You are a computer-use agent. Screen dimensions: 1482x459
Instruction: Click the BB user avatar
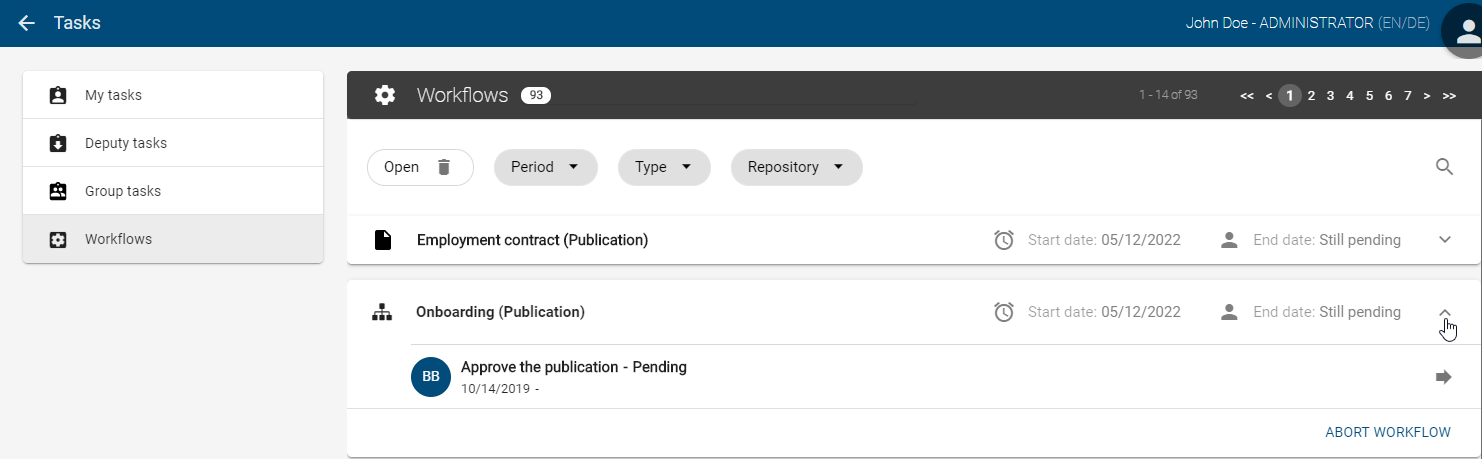tap(431, 377)
